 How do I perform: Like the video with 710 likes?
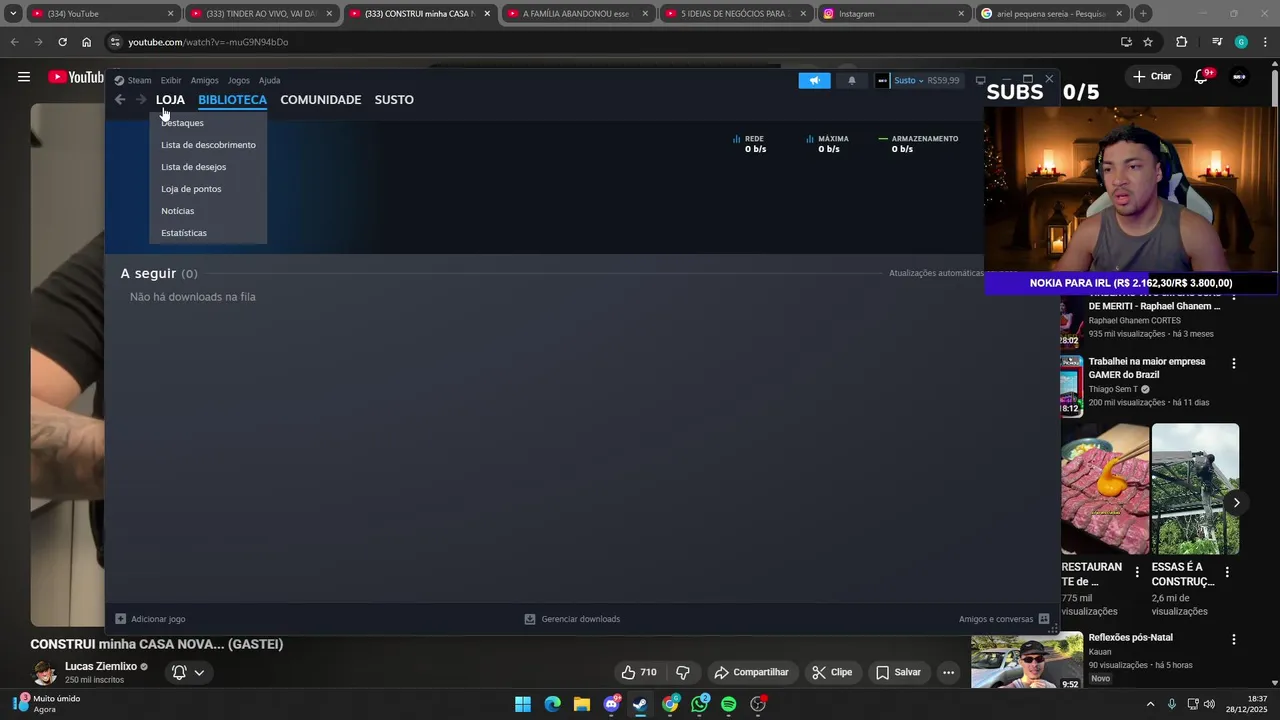(x=639, y=672)
